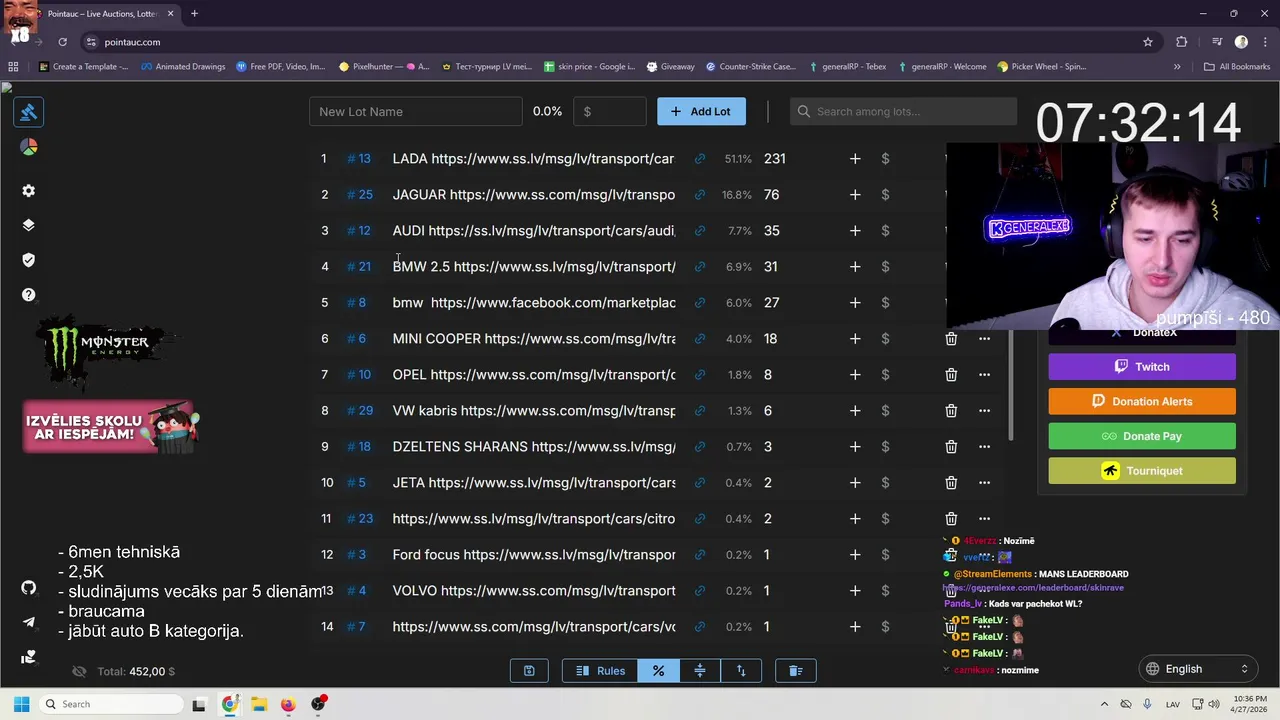Click the plus icon on VOLVO row
Screen dimensions: 1280x720
855,591
